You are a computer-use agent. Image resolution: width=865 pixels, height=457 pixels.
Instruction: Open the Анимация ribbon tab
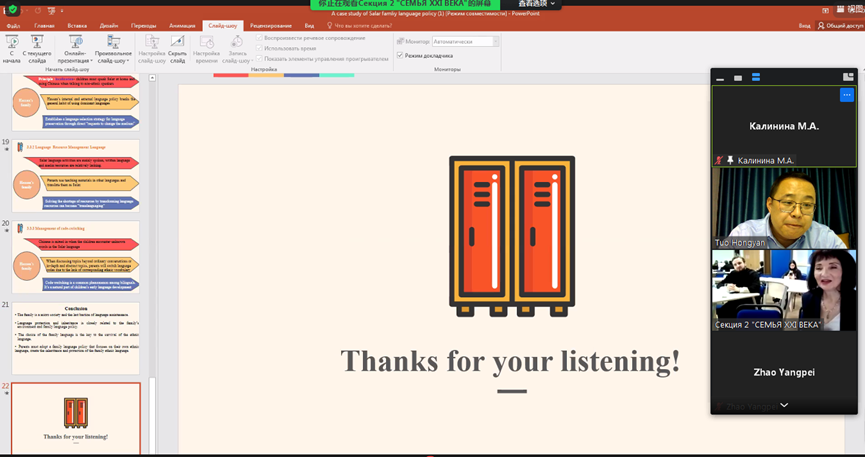tap(182, 26)
